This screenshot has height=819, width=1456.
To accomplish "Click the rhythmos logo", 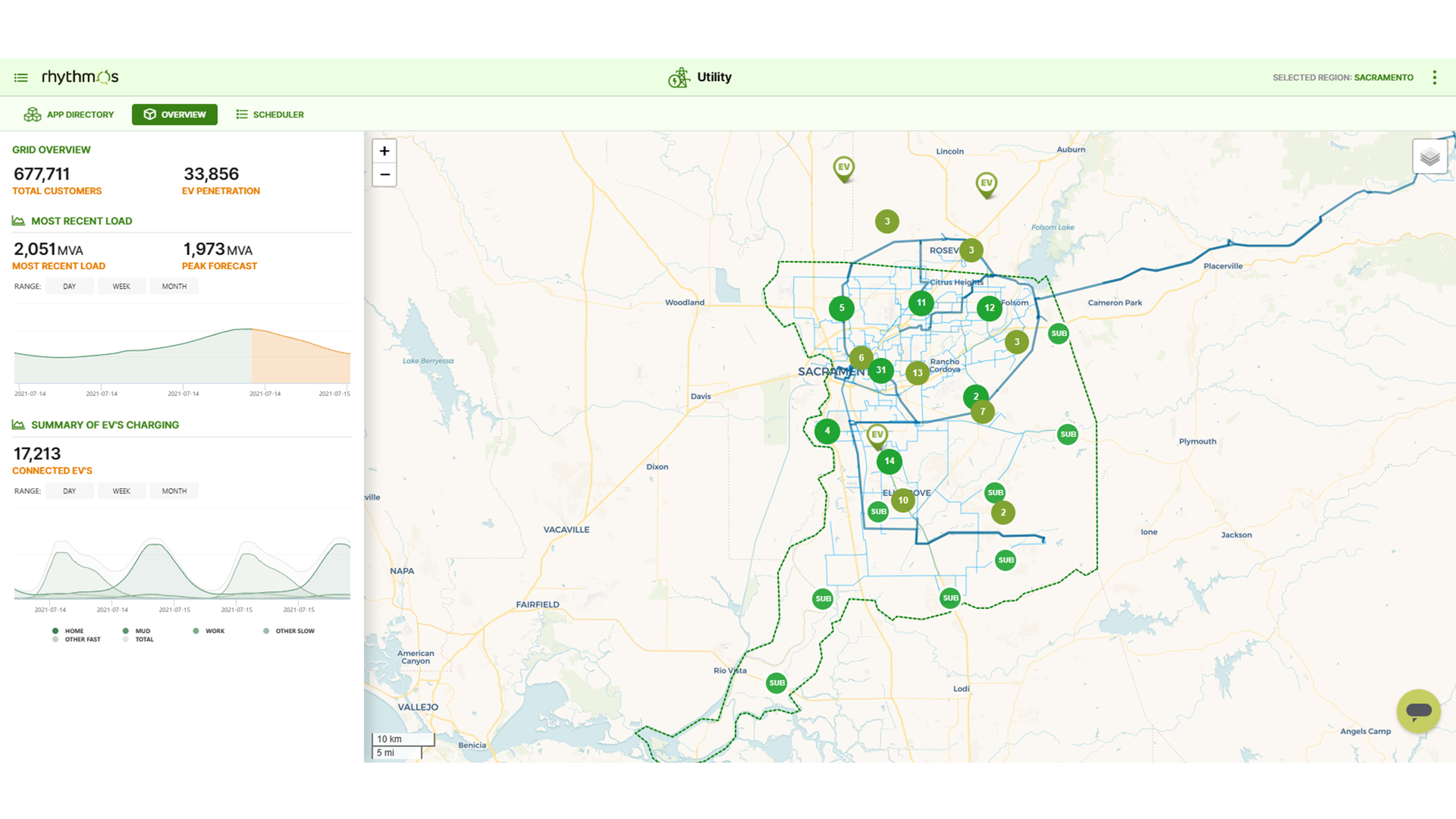I will tap(80, 77).
